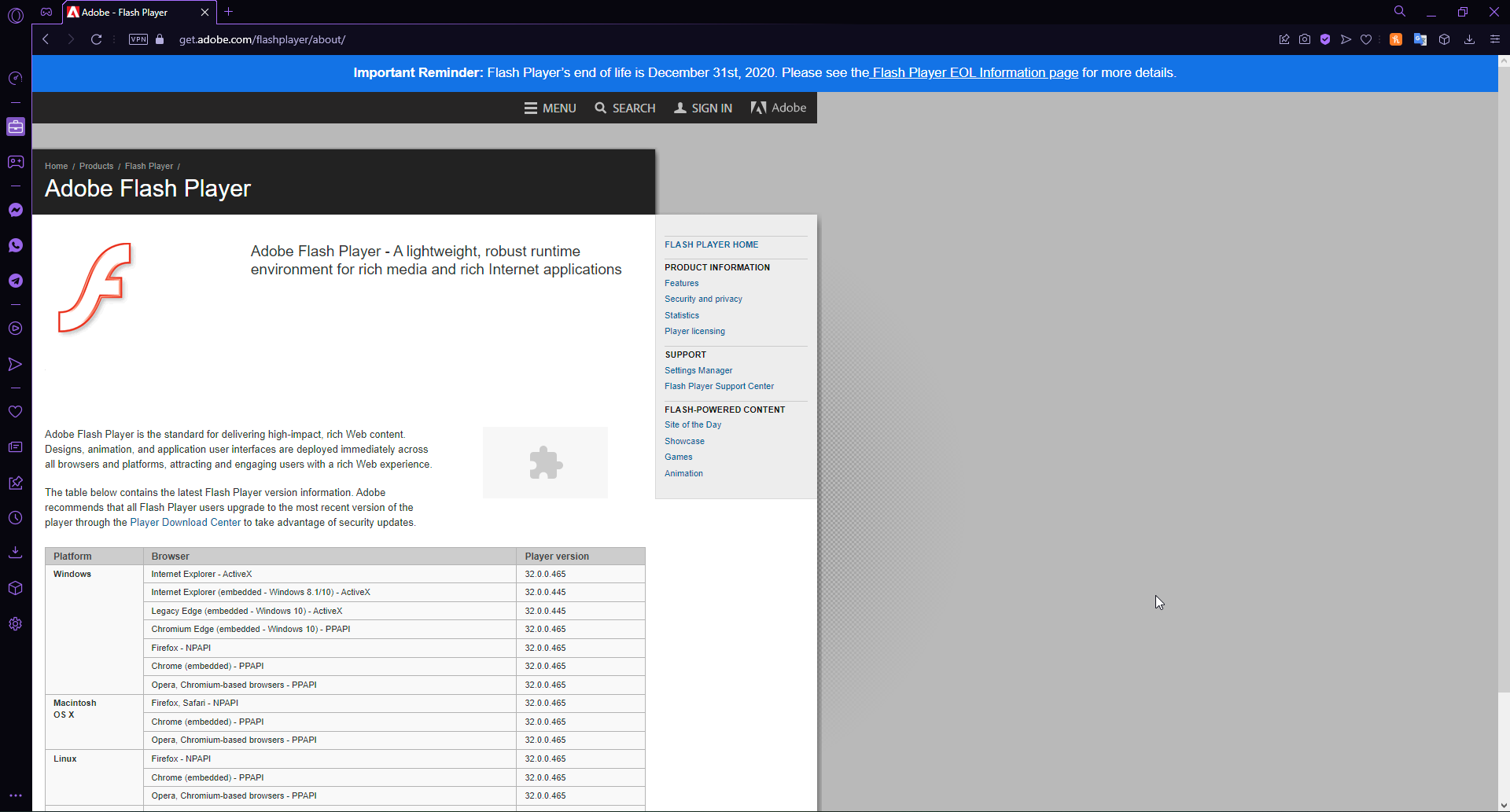View history using the clock sidebar icon

pyautogui.click(x=16, y=517)
